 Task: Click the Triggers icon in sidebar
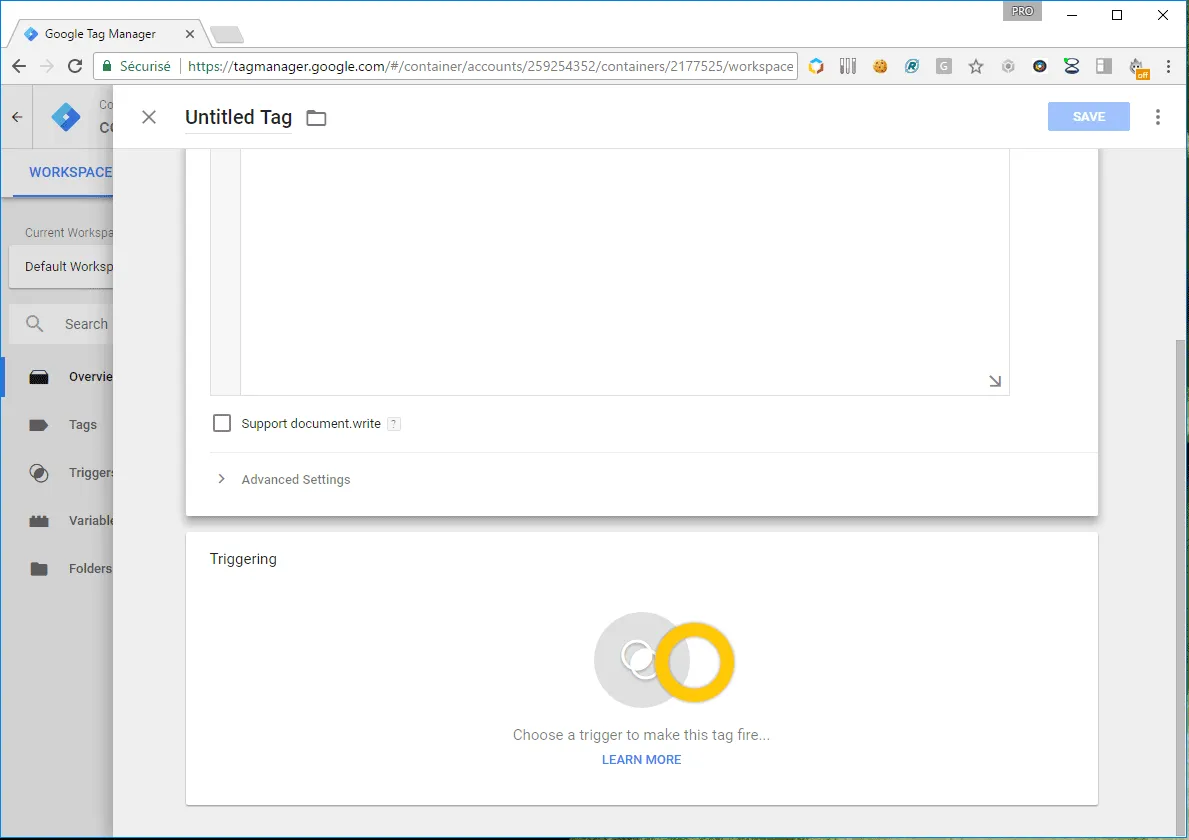click(39, 473)
